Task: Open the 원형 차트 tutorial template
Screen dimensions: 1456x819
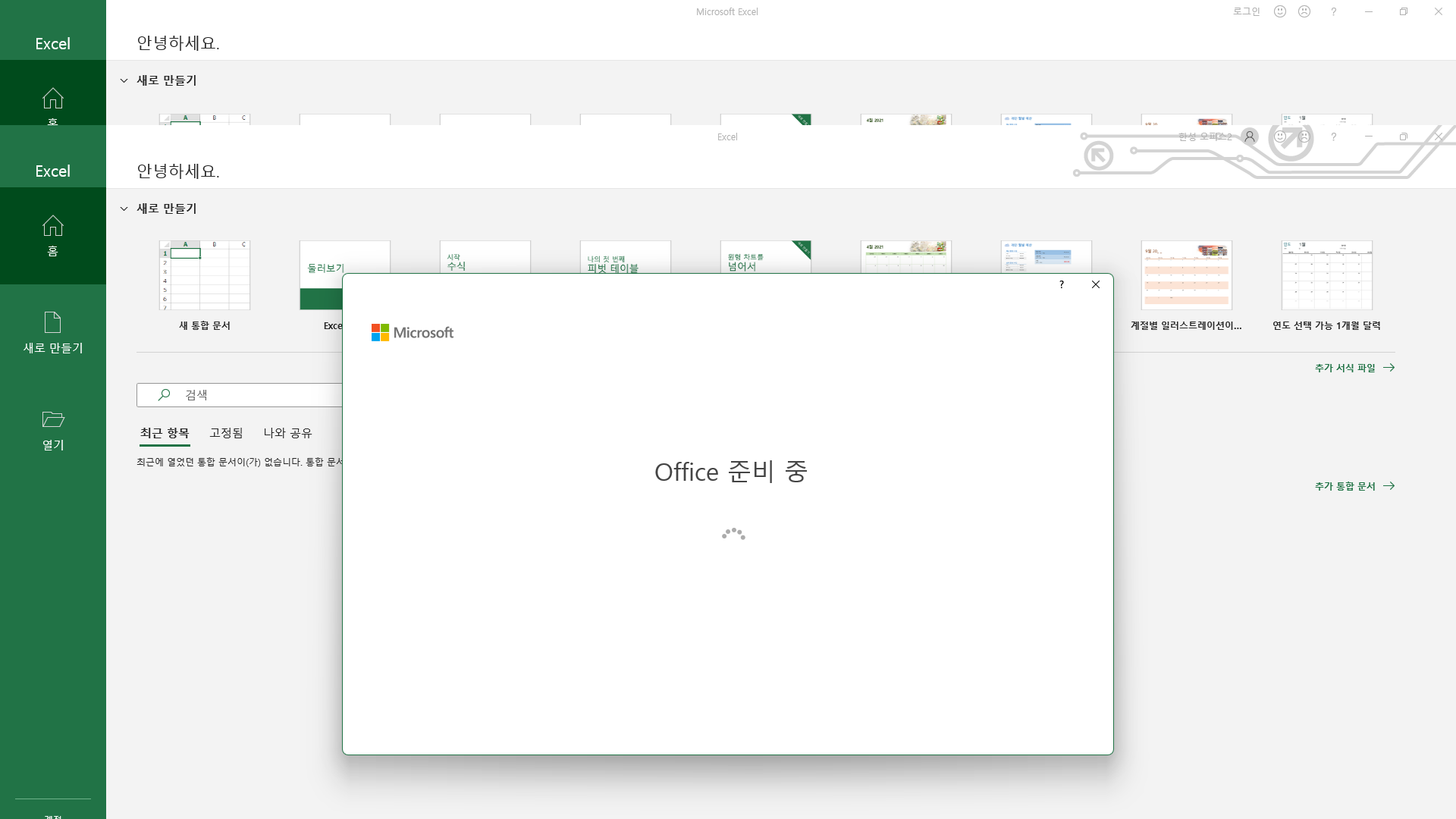Action: pyautogui.click(x=766, y=257)
